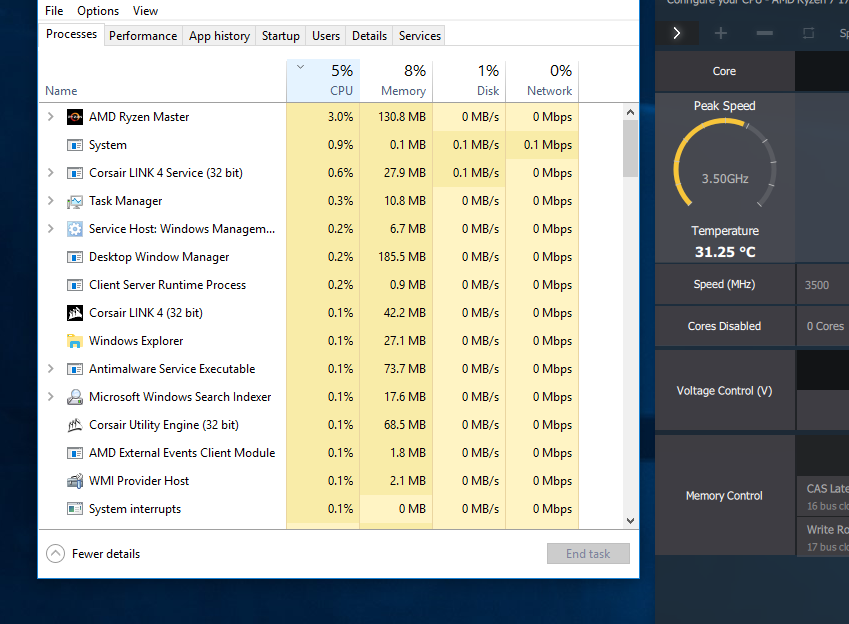The image size is (849, 624).
Task: Open the Options menu
Action: point(98,11)
